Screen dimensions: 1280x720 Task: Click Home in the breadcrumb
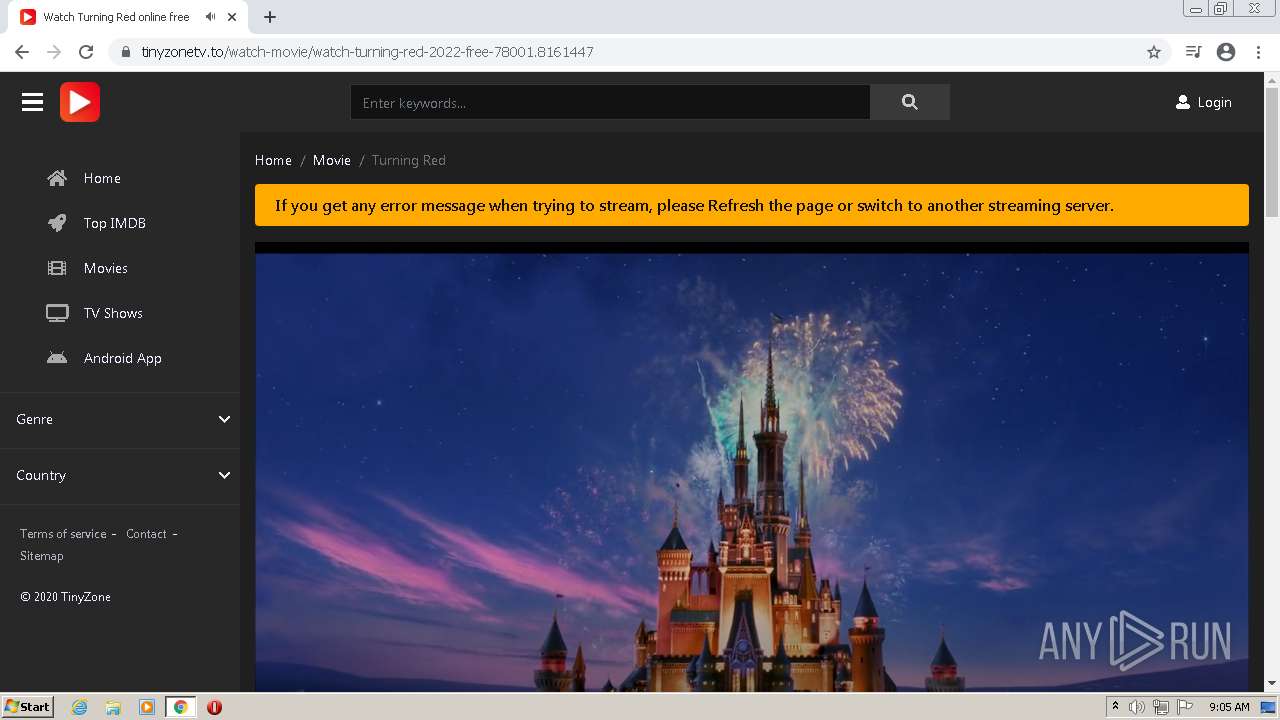pos(273,160)
